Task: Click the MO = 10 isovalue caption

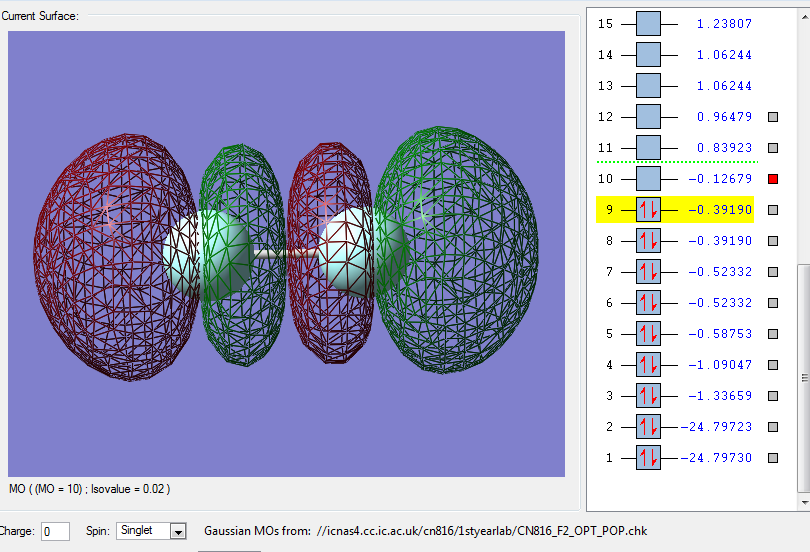Action: pos(89,488)
